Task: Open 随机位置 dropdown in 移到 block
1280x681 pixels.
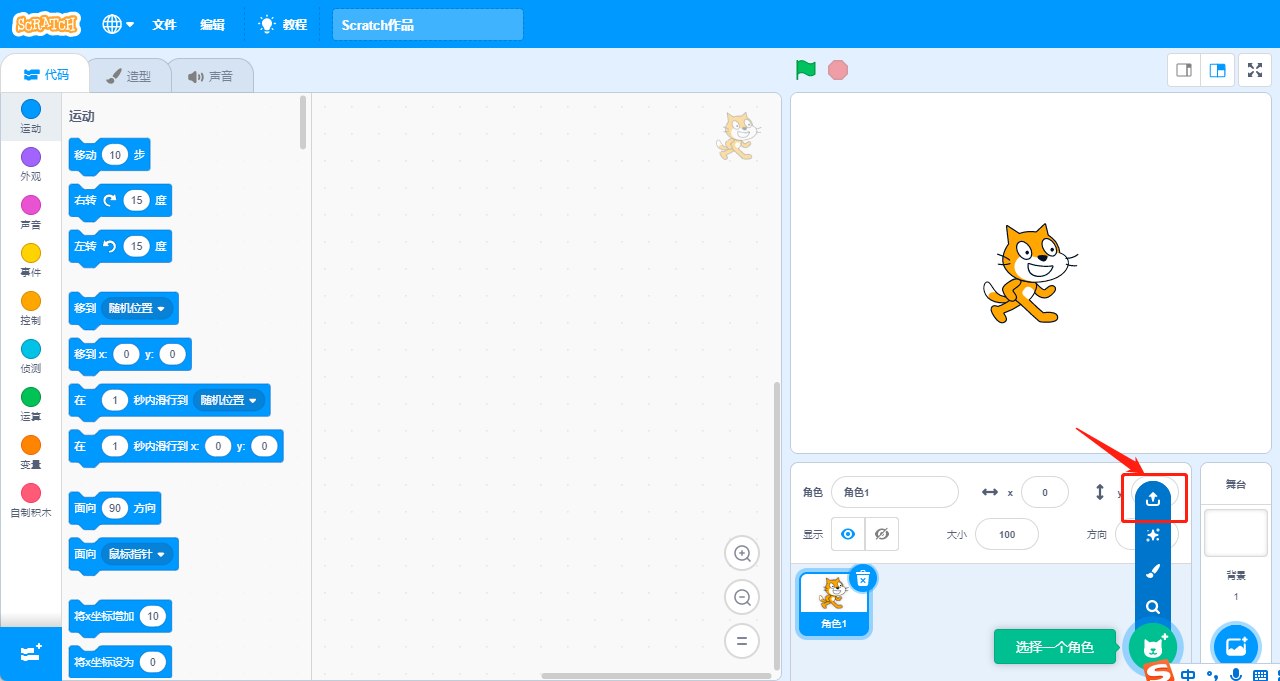Action: 137,308
